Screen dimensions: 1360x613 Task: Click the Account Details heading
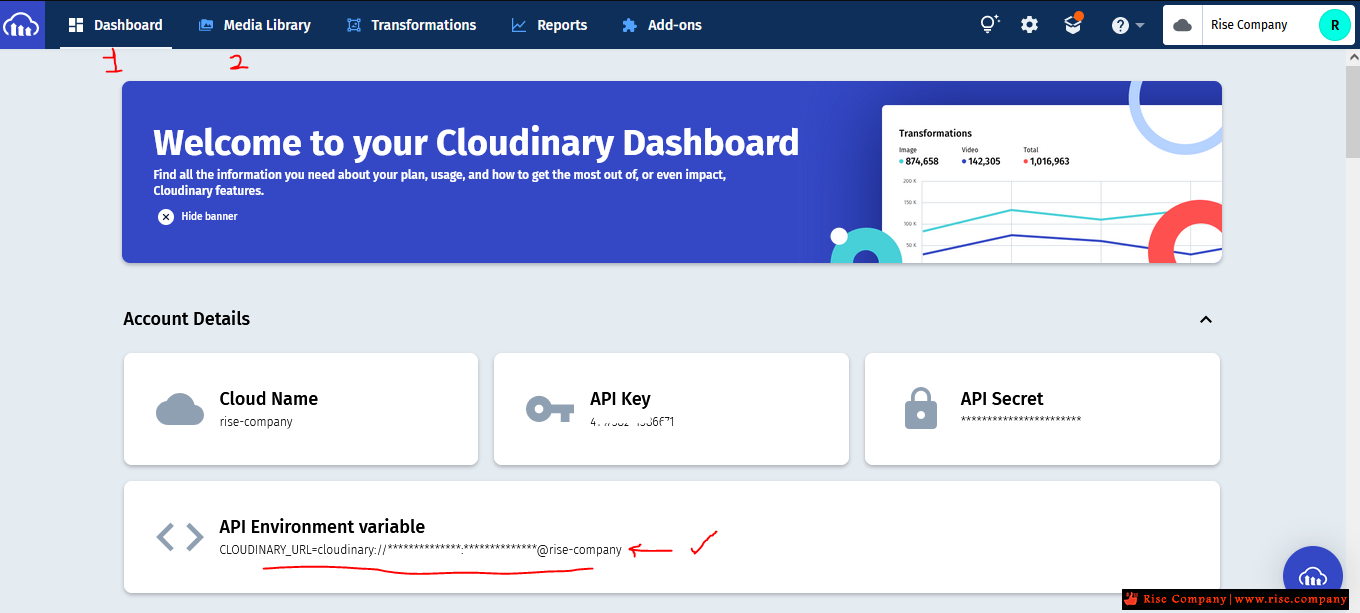point(187,319)
